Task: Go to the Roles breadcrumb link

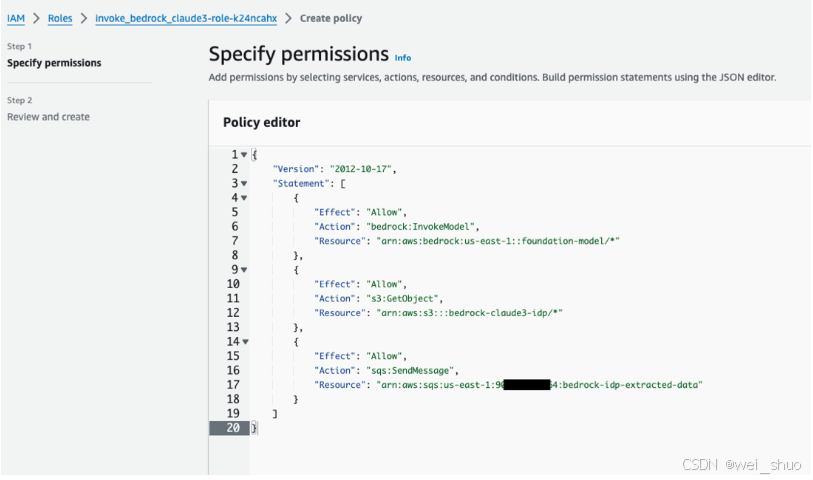Action: (x=60, y=19)
